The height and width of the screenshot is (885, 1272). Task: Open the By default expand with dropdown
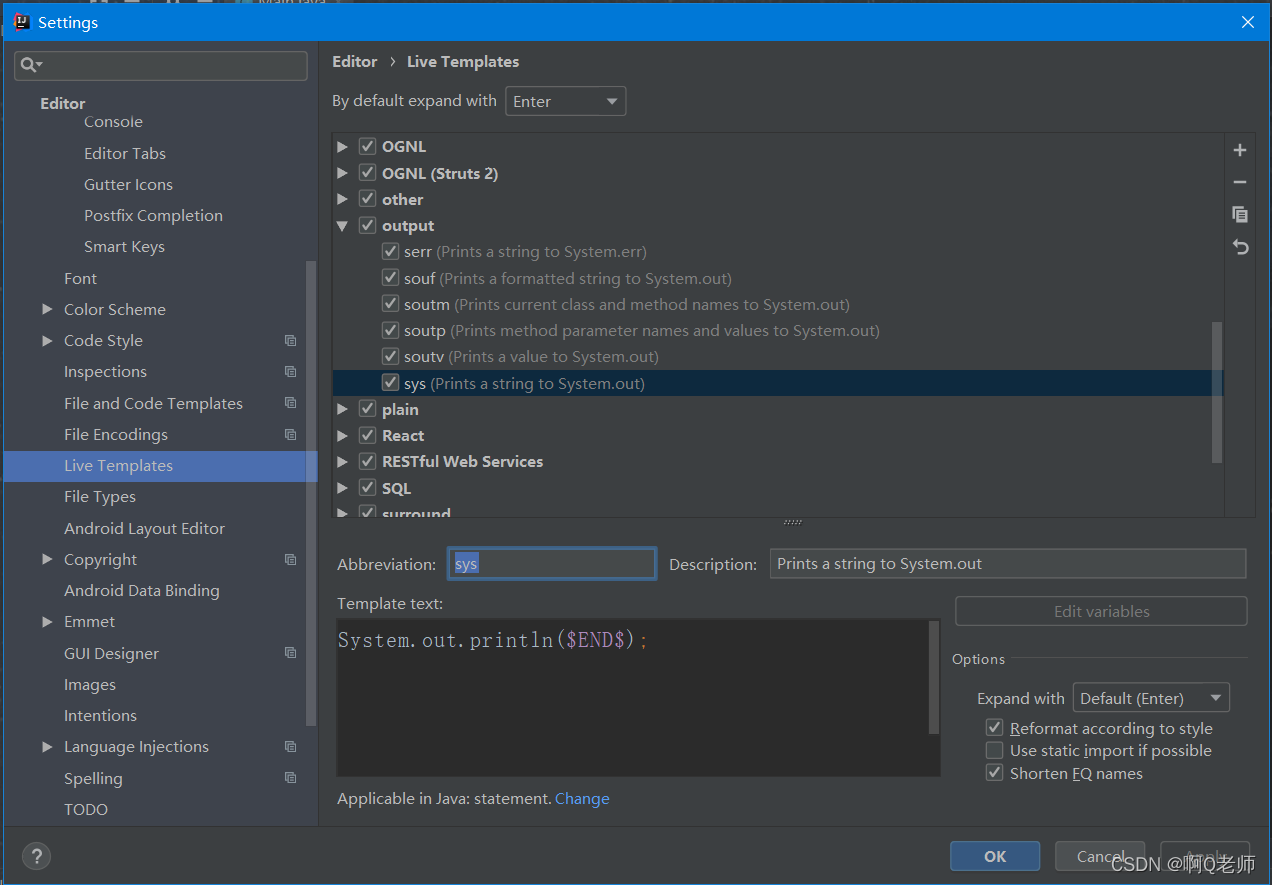(566, 101)
